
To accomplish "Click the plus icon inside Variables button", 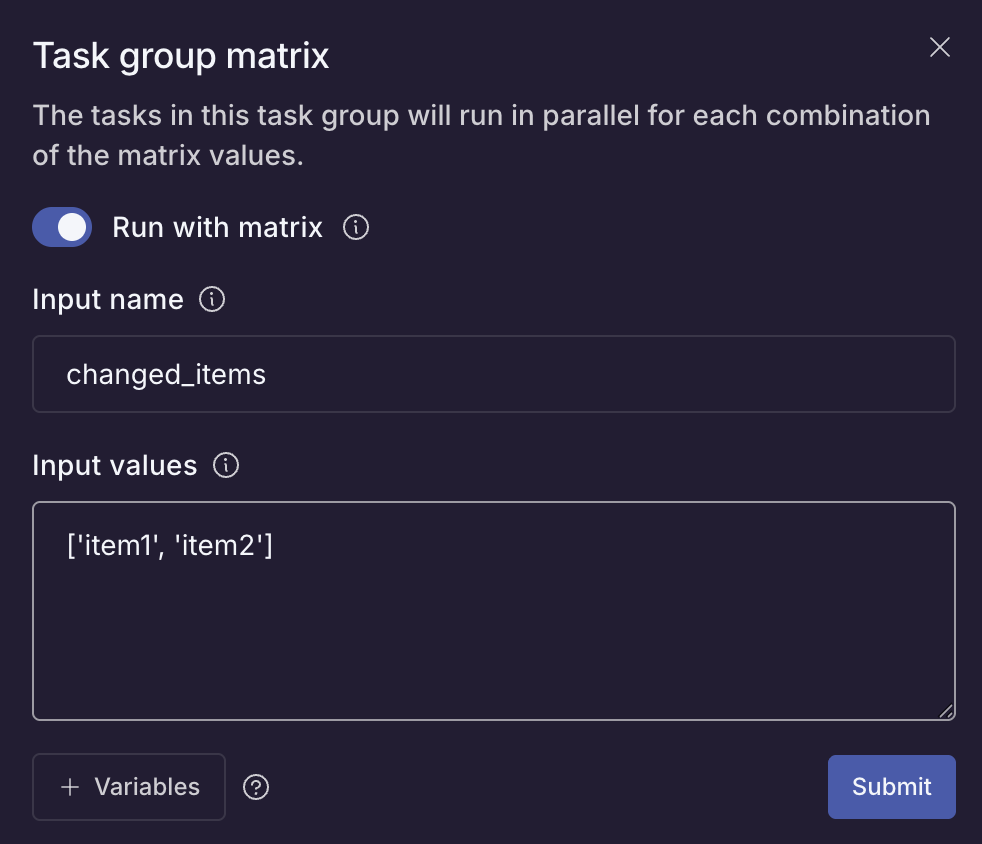I will [69, 787].
